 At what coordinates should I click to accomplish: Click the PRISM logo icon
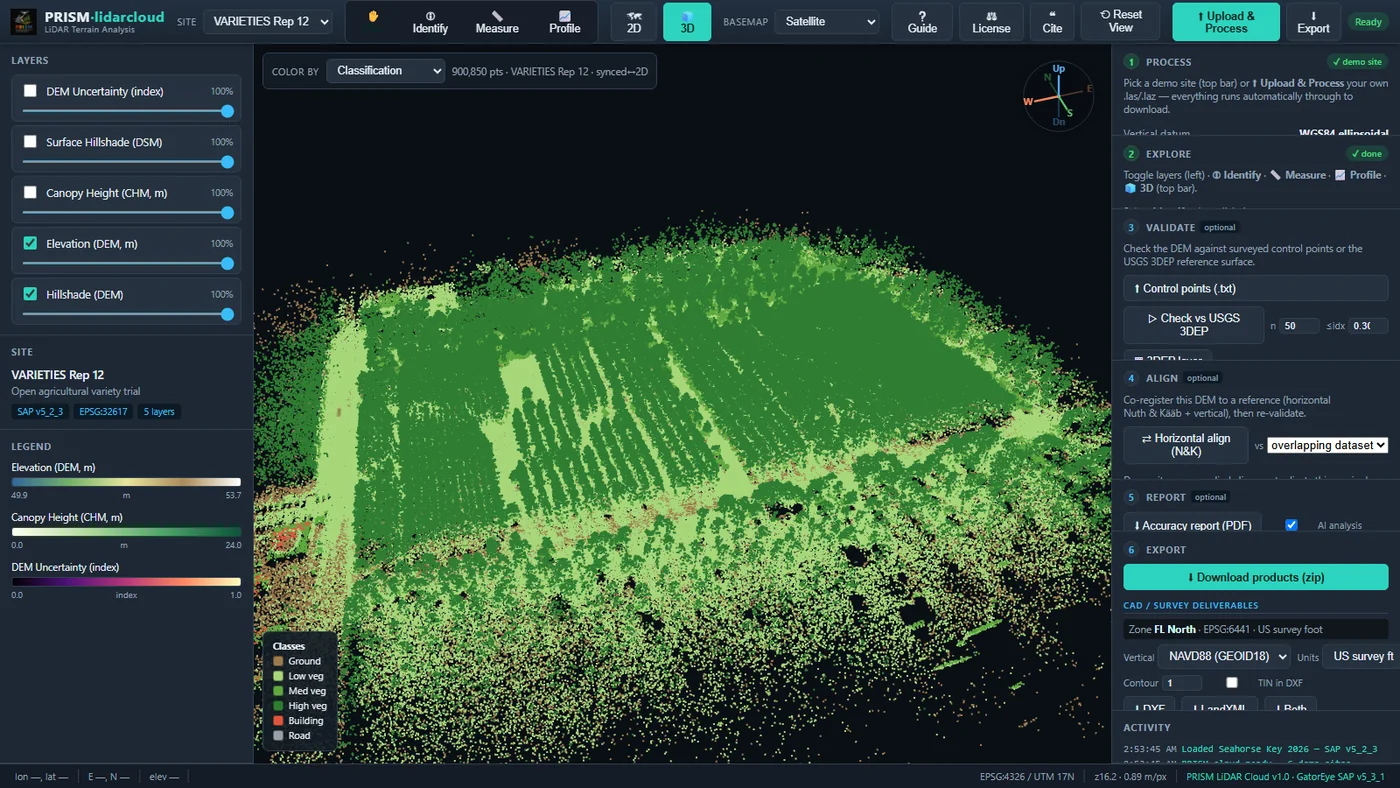click(24, 21)
